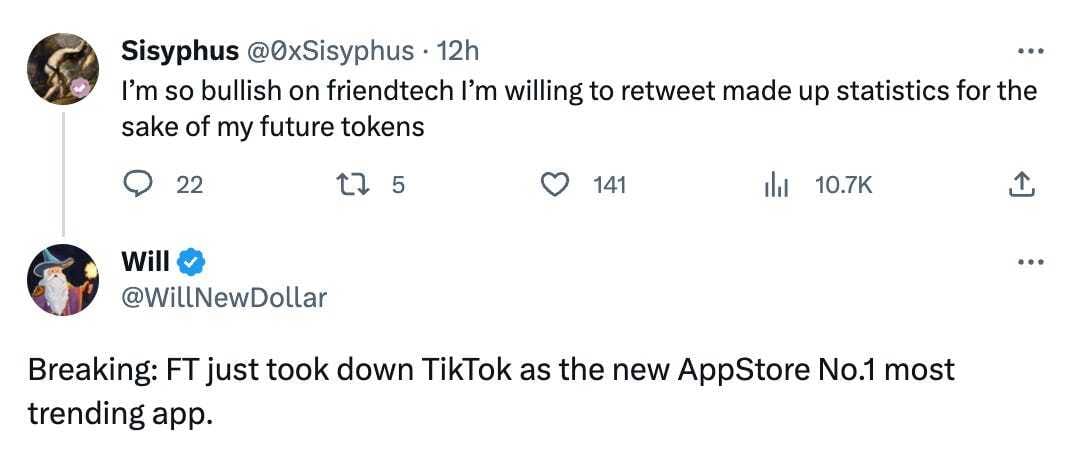
Task: Open Sisyphus's friendtech tweet text
Action: [x=579, y=108]
